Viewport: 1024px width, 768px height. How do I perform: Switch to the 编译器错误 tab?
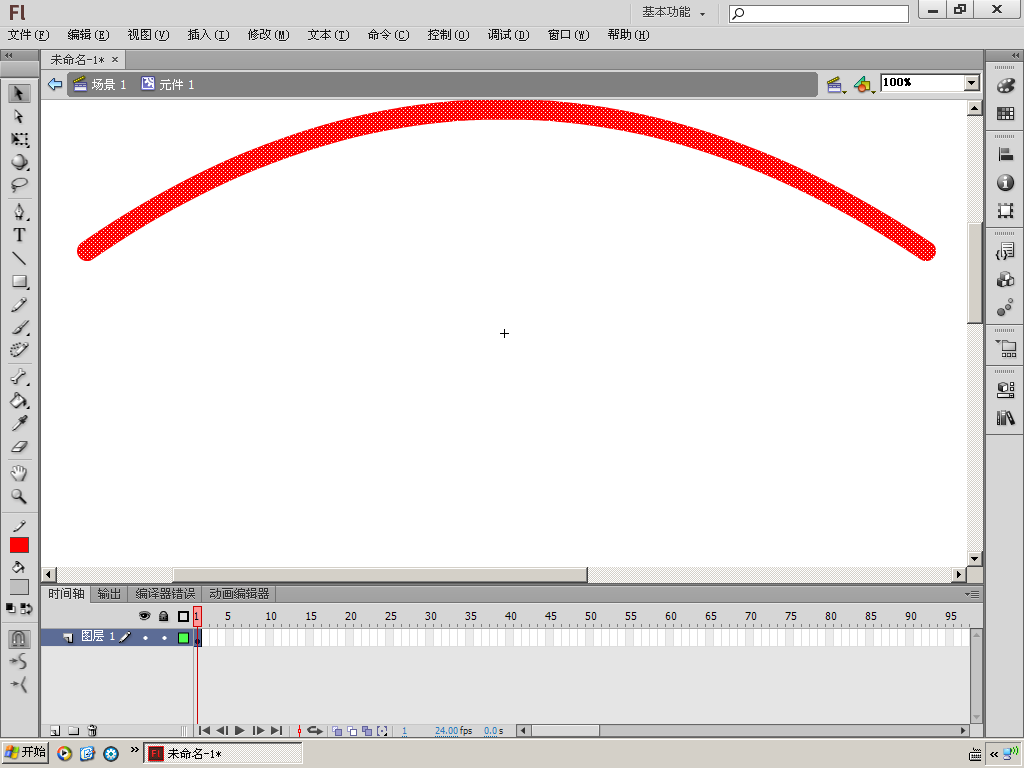click(x=165, y=594)
